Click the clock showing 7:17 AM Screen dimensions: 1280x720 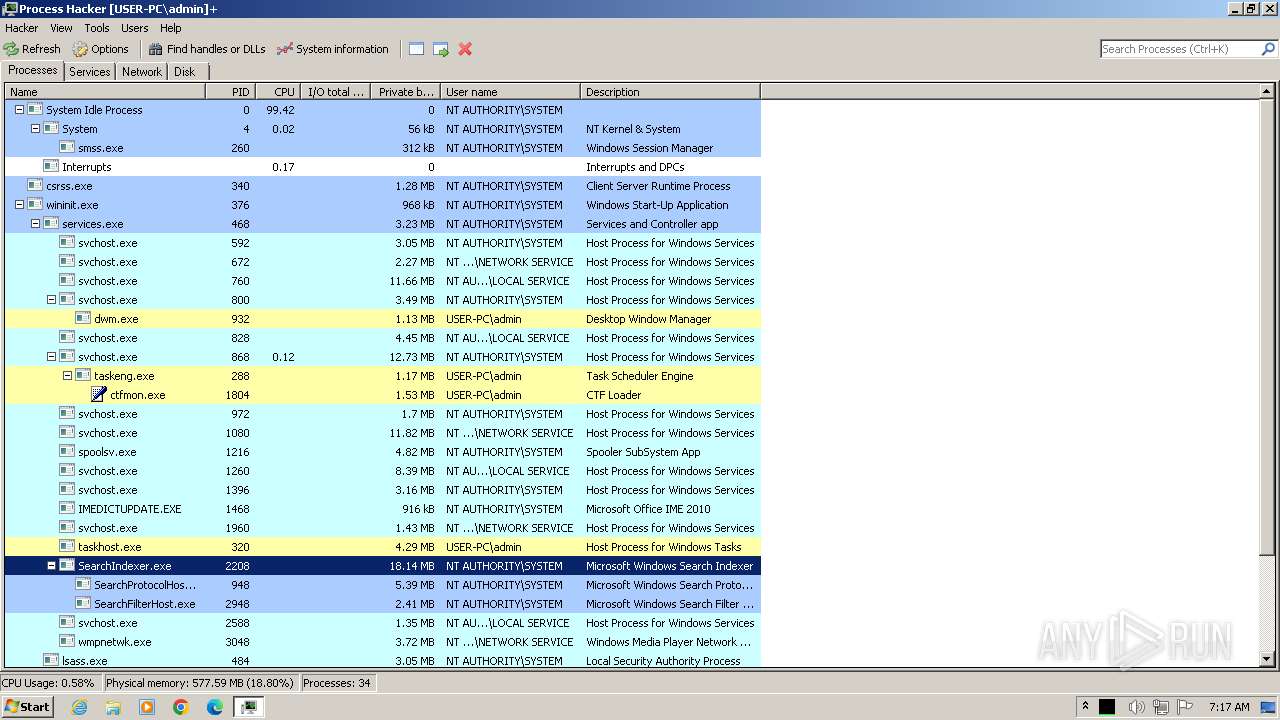(x=1229, y=707)
